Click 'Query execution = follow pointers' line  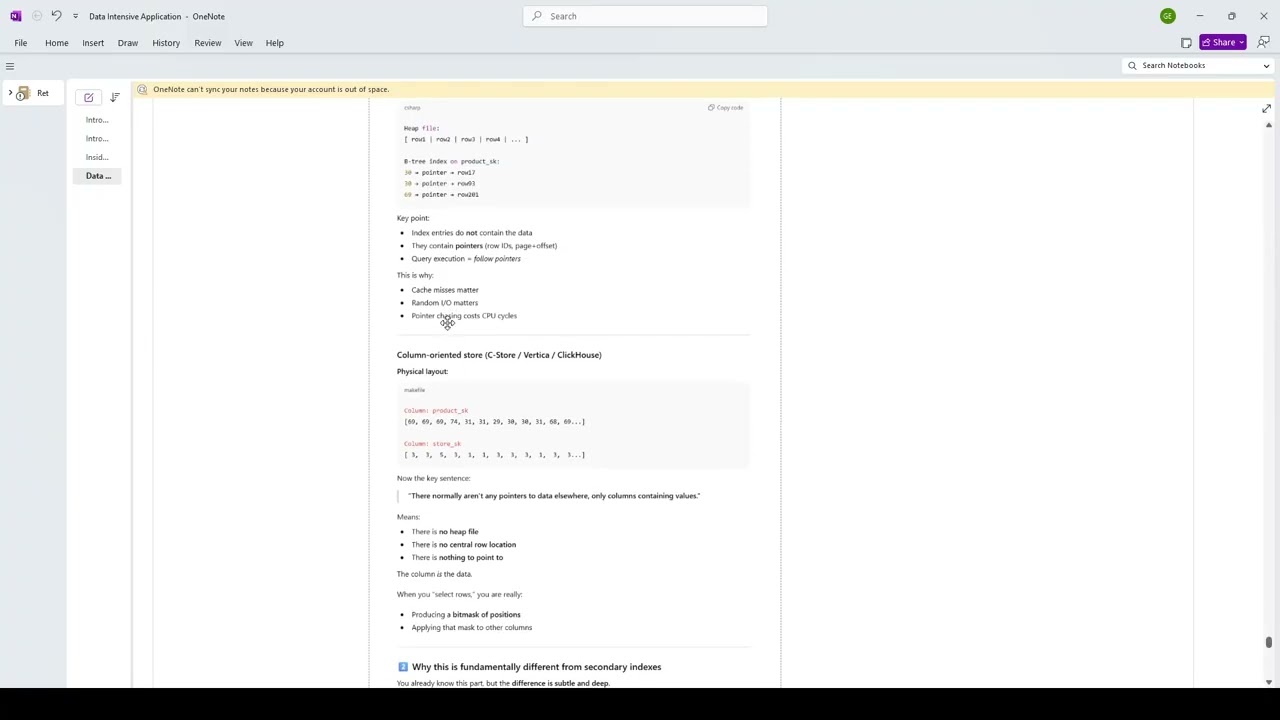tap(466, 259)
